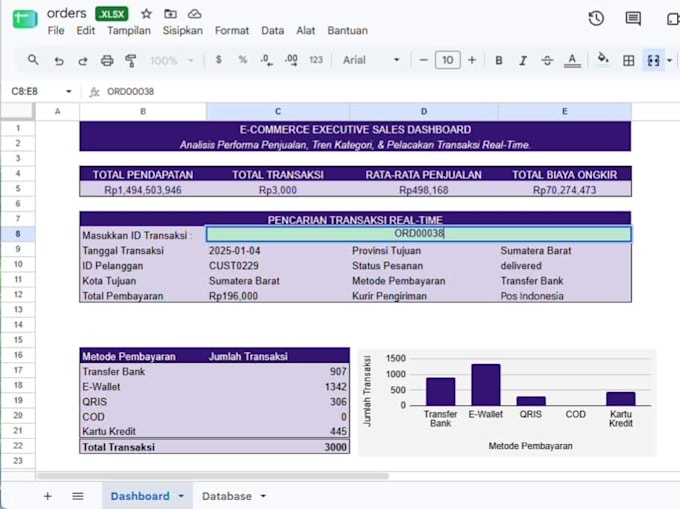This screenshot has width=680, height=509.
Task: Select the cell showing CUST0229
Action: [278, 266]
